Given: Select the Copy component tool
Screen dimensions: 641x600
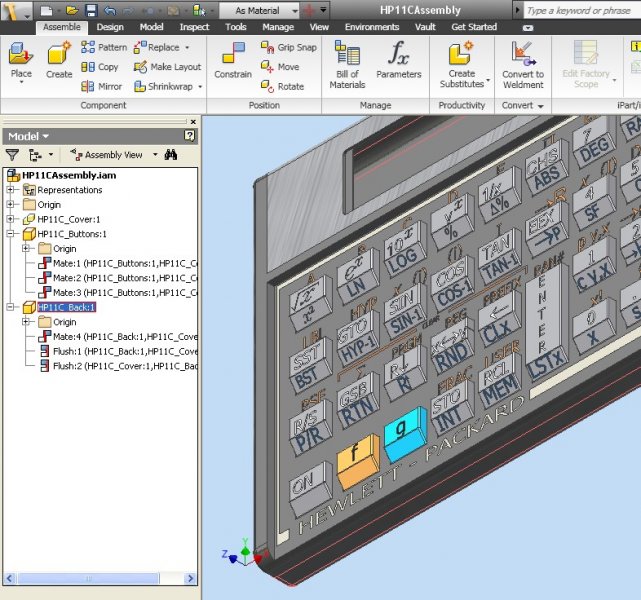Looking at the screenshot, I should [100, 67].
